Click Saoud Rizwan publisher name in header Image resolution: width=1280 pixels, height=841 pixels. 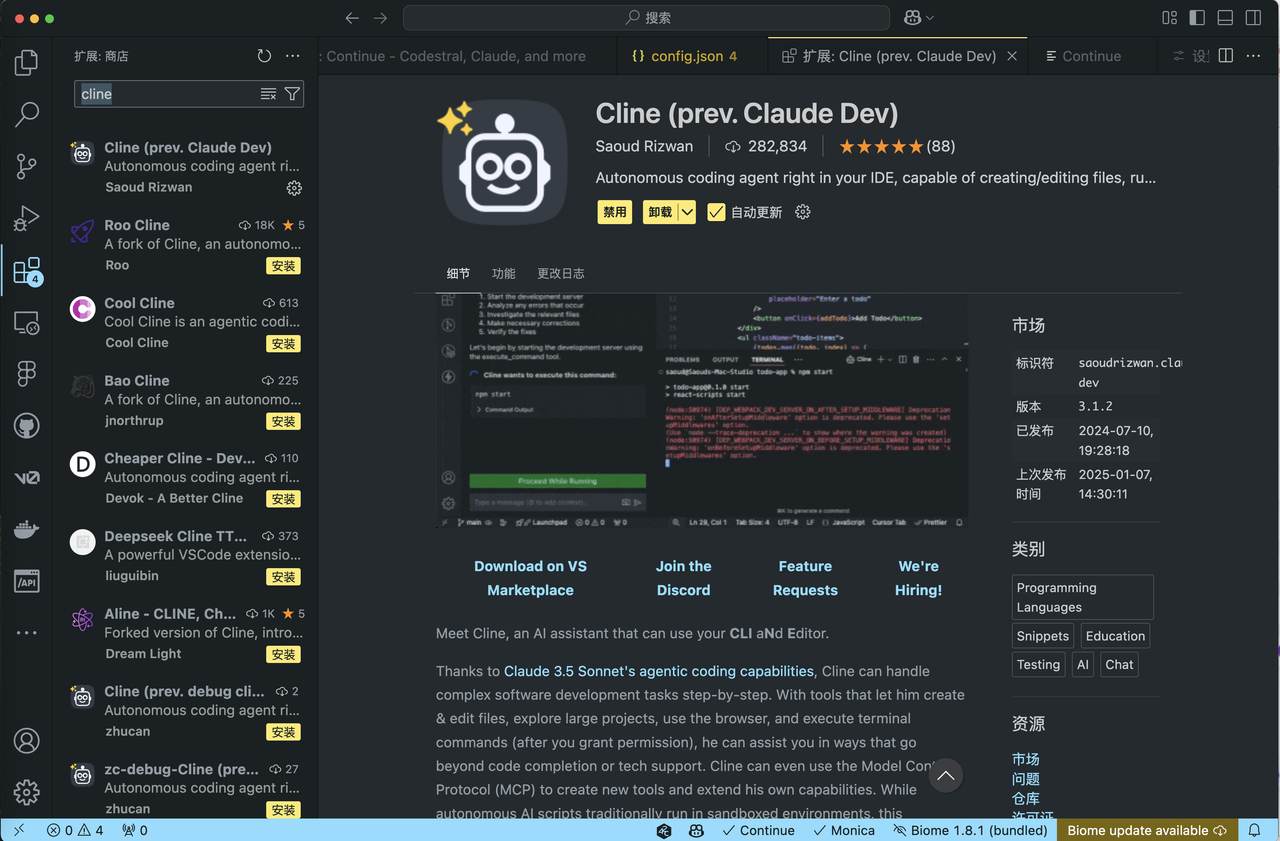[x=644, y=146]
